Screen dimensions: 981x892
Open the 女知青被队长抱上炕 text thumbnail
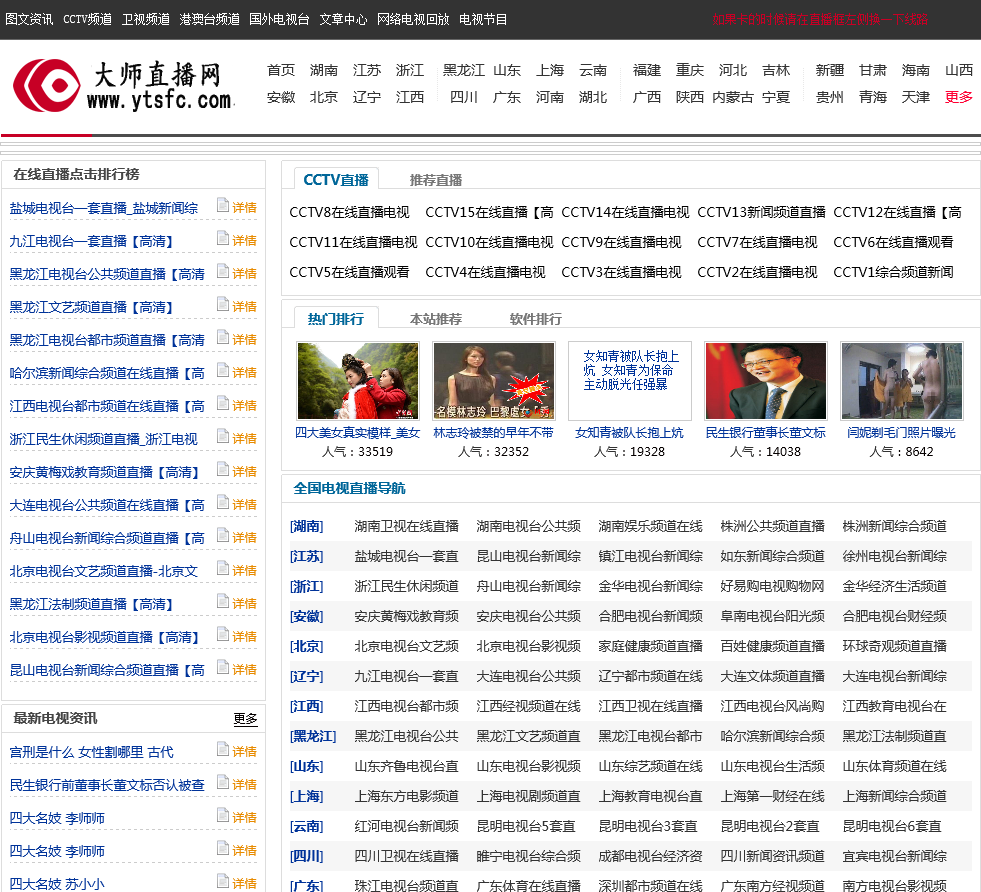[630, 381]
